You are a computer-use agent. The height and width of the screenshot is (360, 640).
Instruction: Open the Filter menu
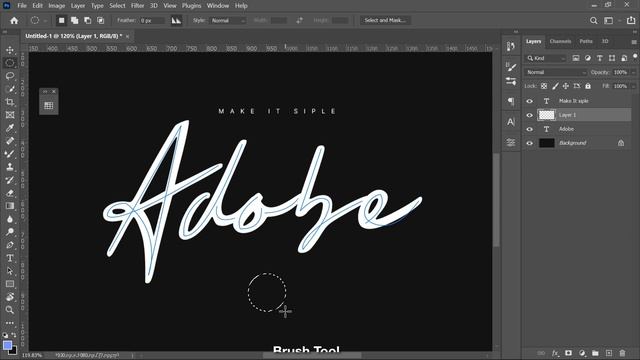click(138, 6)
